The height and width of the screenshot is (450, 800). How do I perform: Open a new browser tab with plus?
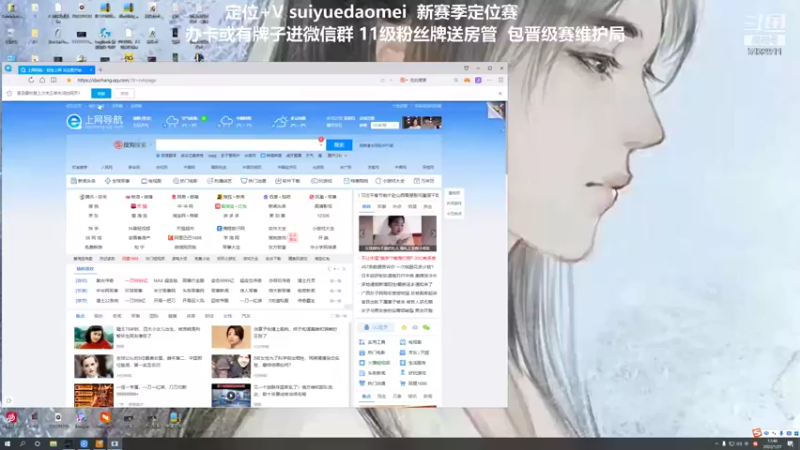(x=101, y=69)
